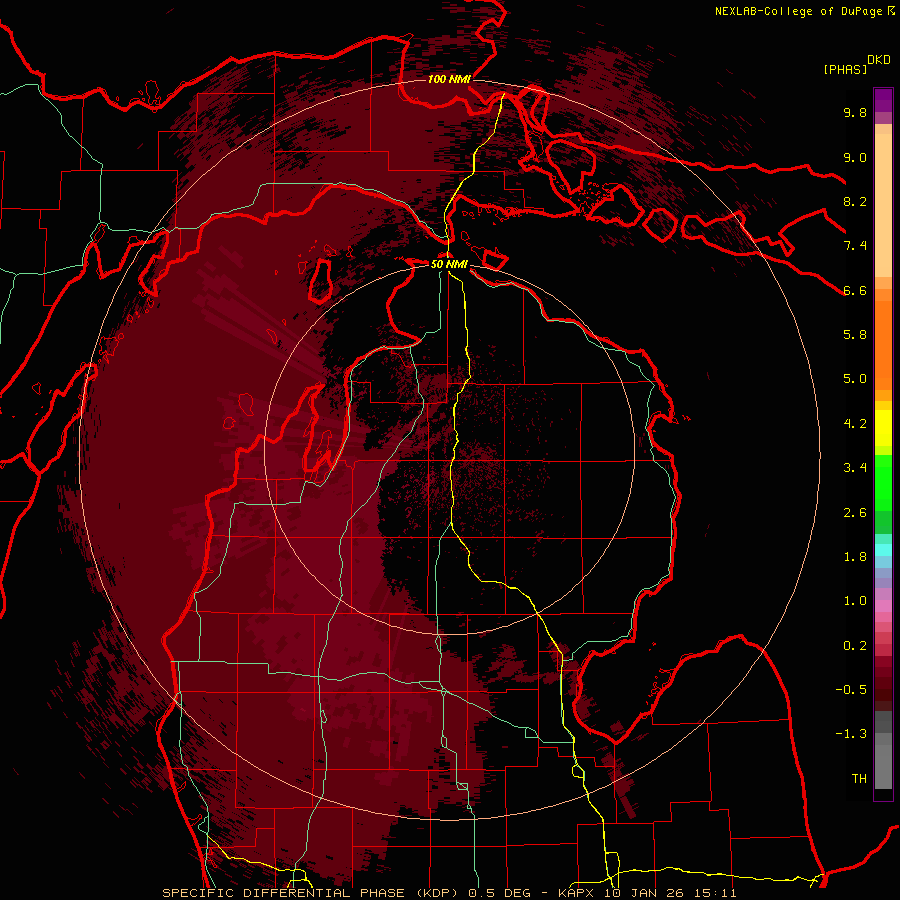Select the 2.6 scale value
Screen dimensions: 900x900
click(x=855, y=513)
